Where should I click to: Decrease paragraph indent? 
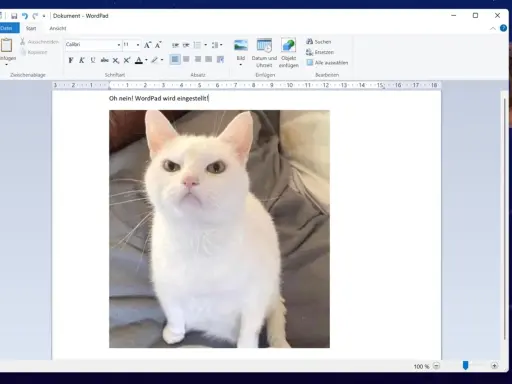coord(175,45)
